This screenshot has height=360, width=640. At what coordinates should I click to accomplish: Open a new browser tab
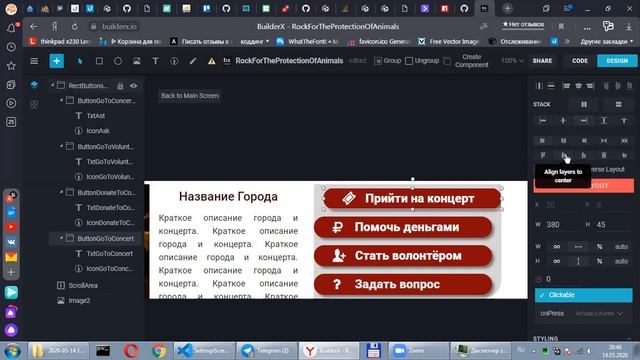click(x=507, y=8)
